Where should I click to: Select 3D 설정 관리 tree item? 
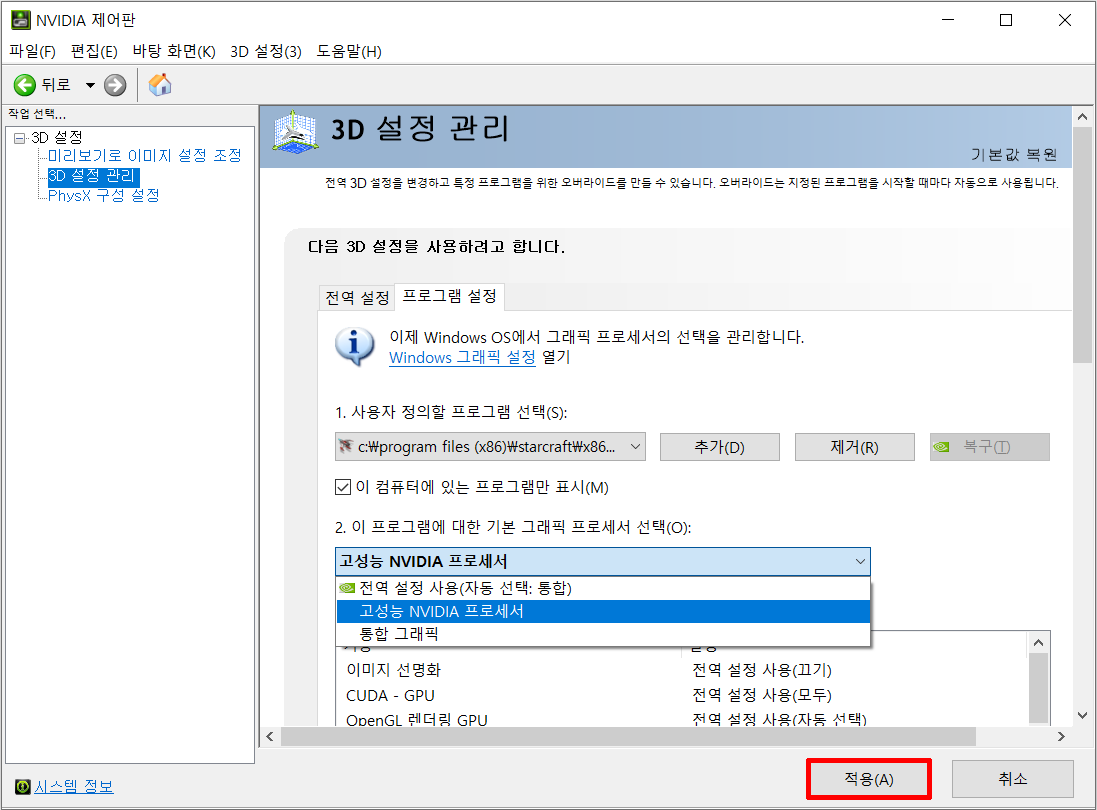point(92,176)
